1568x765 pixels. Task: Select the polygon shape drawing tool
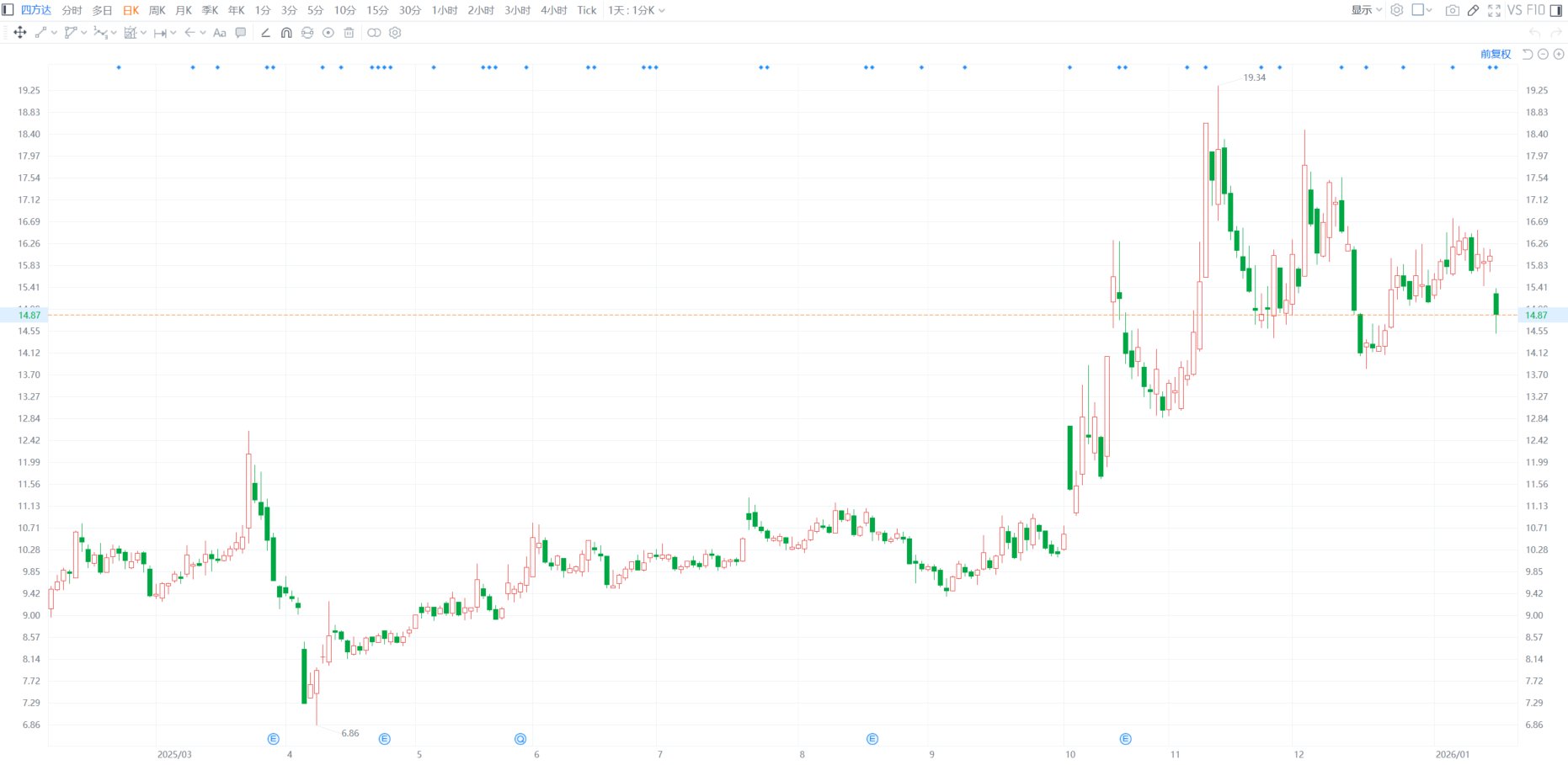(71, 33)
